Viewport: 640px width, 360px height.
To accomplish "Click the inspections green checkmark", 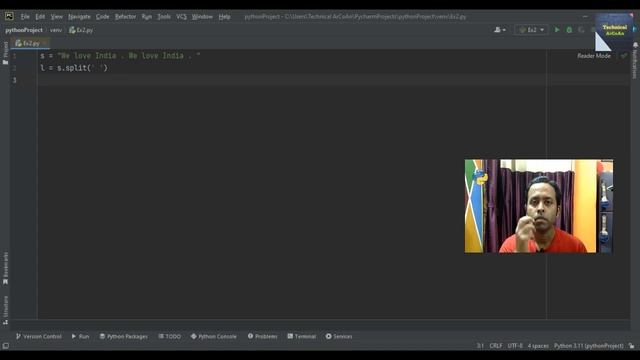I will pyautogui.click(x=624, y=56).
